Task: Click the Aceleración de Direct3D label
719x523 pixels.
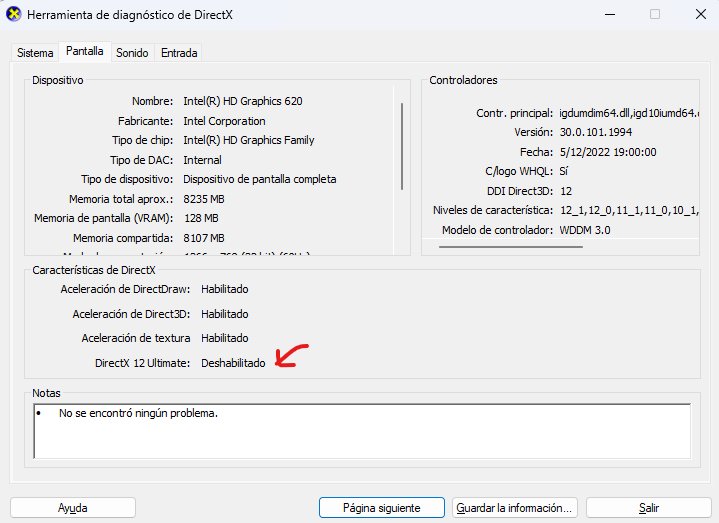Action: pos(131,314)
